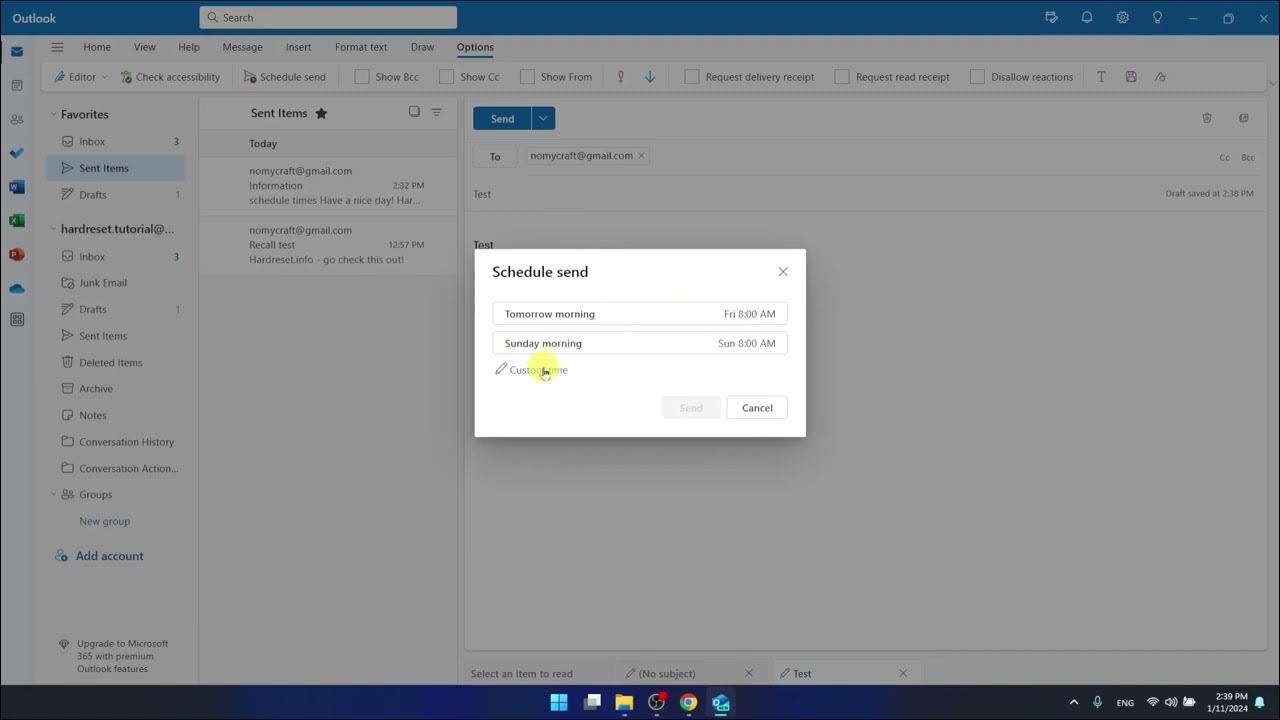Collapse the Favorites folder group
The image size is (1280, 720).
tap(53, 115)
